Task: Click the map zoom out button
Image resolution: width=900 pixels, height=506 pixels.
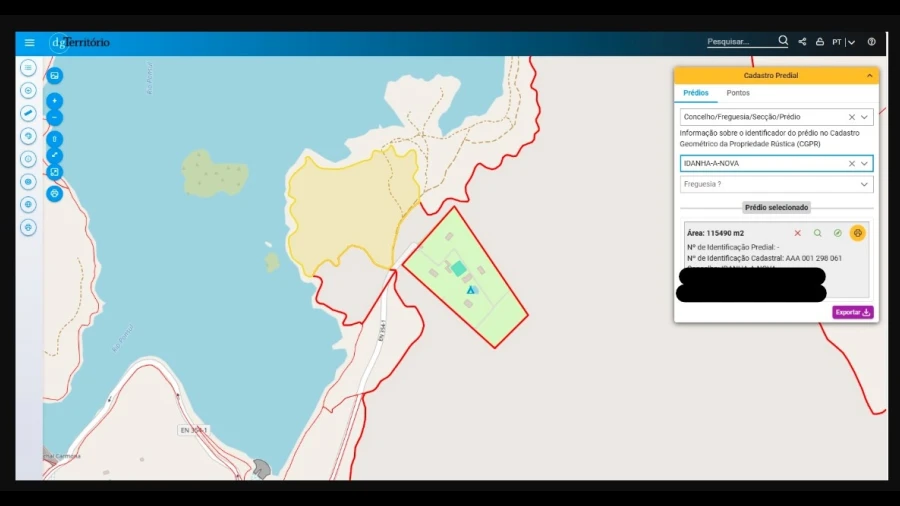Action: (55, 118)
